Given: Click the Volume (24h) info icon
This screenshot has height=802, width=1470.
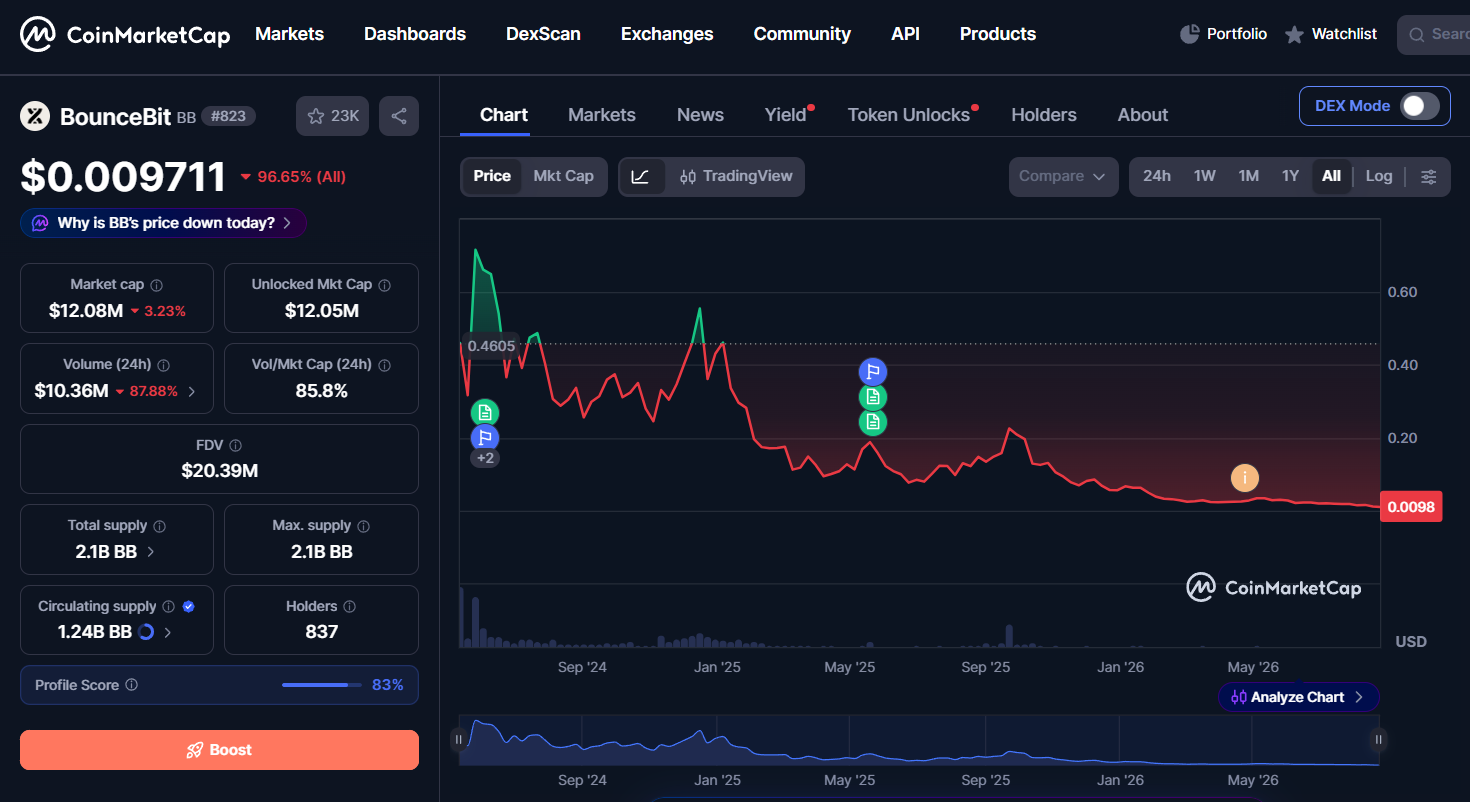Looking at the screenshot, I should (163, 365).
